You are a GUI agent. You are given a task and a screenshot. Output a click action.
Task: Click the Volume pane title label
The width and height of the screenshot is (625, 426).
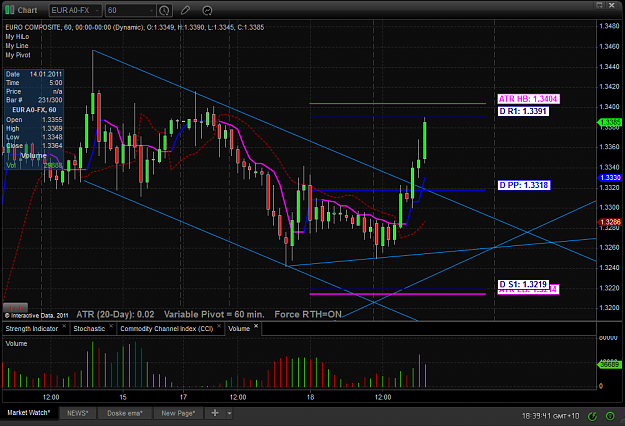click(16, 344)
